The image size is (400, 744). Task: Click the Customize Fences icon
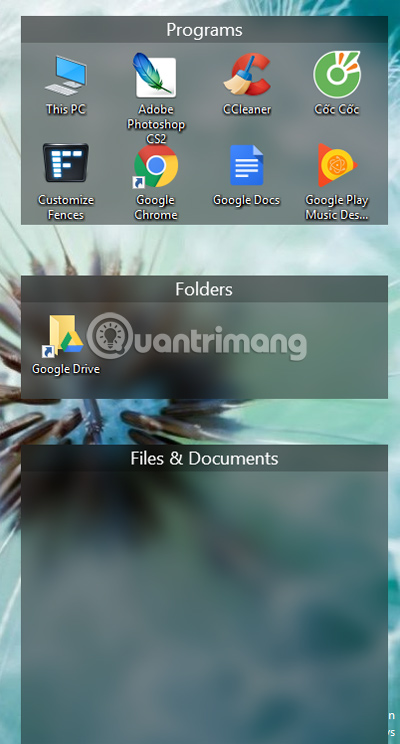(66, 163)
